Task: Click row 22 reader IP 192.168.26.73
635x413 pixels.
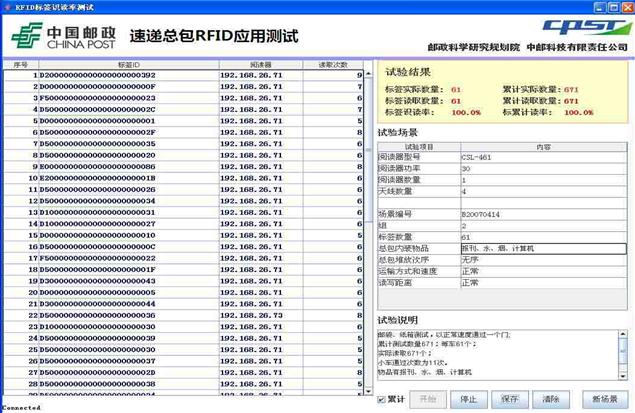Action: click(261, 315)
